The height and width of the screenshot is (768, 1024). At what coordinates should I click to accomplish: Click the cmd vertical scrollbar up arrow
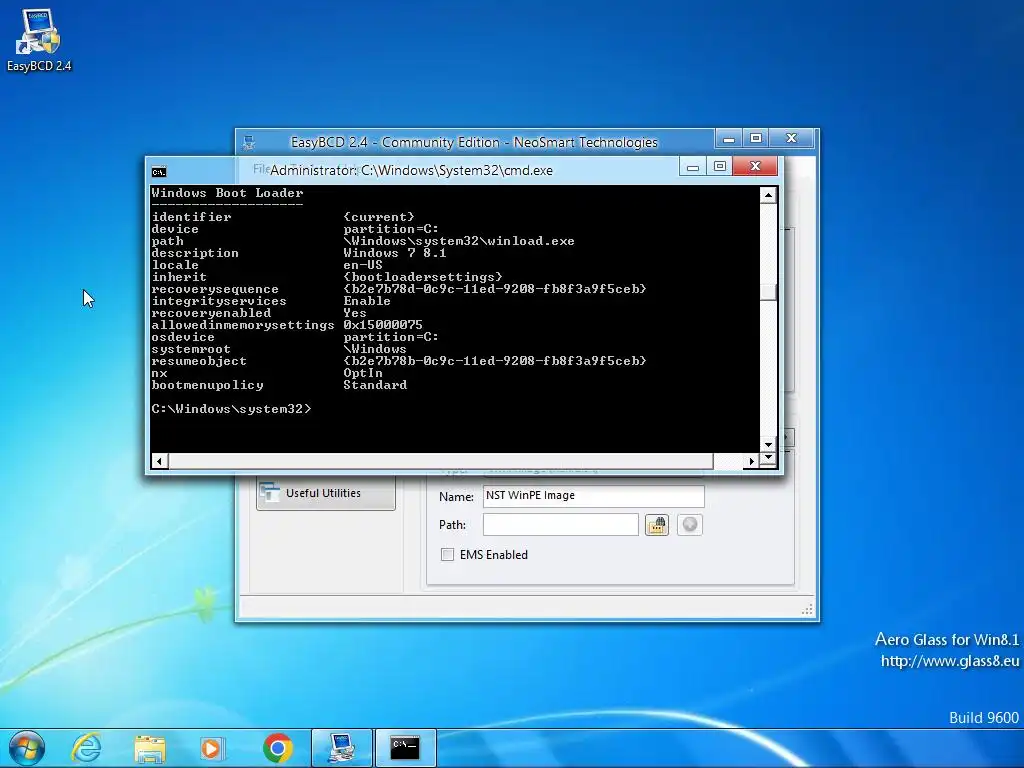point(768,195)
